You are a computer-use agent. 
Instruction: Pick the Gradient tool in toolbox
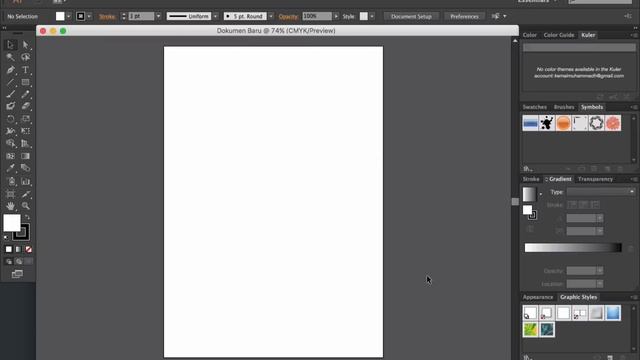click(25, 156)
